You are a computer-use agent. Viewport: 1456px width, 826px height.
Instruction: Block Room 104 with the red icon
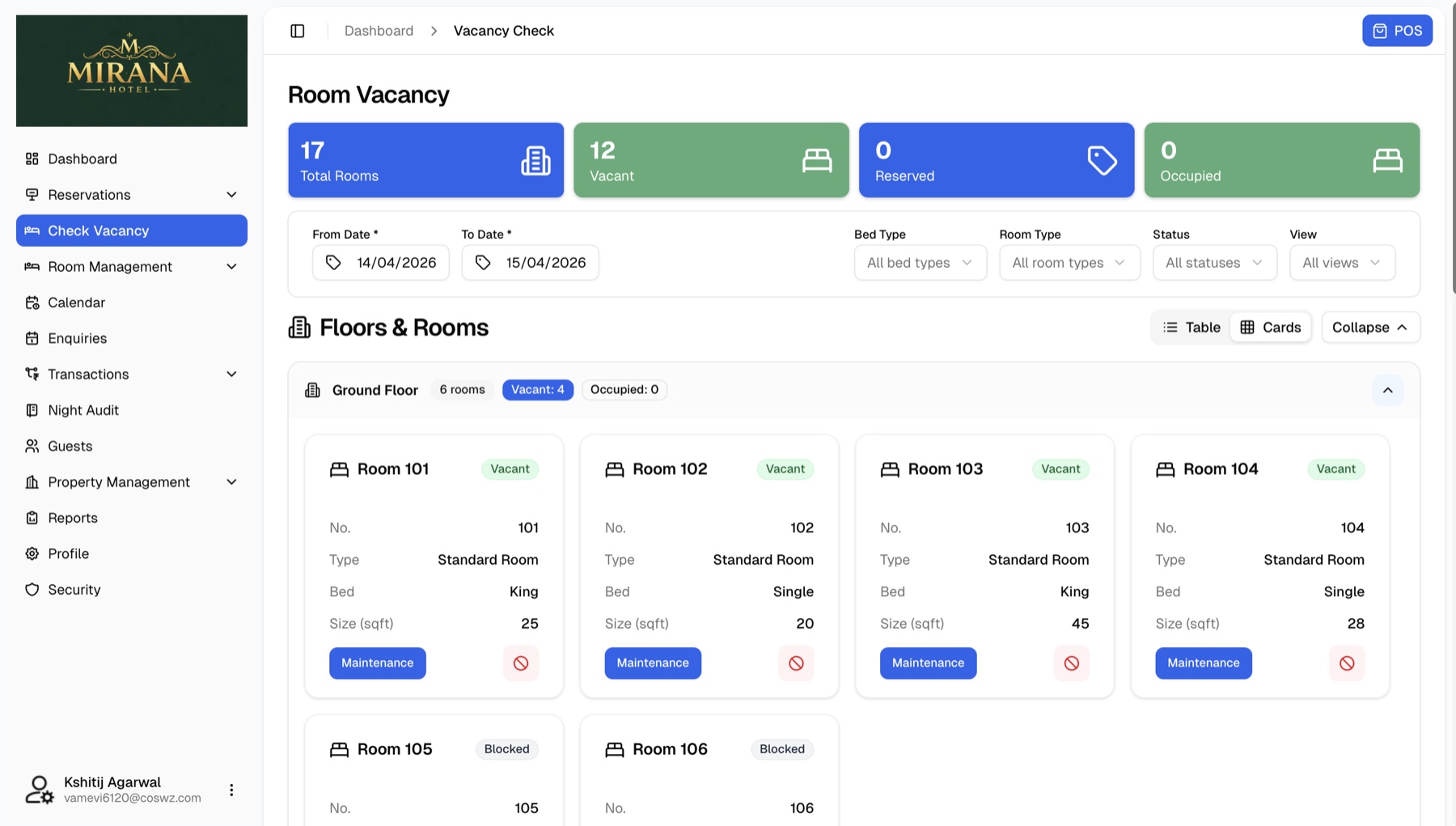point(1347,663)
